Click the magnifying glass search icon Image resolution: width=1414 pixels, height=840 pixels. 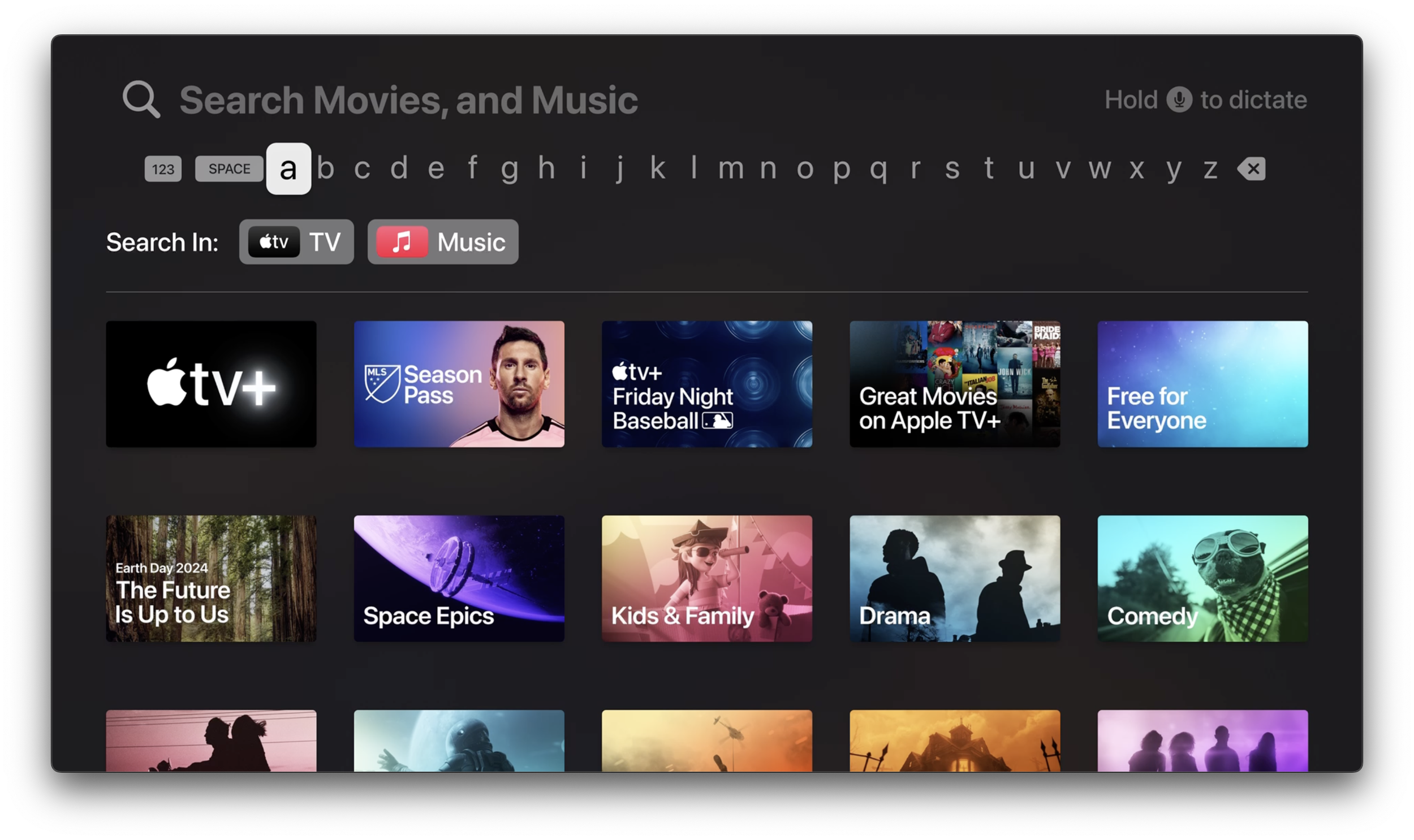pyautogui.click(x=141, y=99)
